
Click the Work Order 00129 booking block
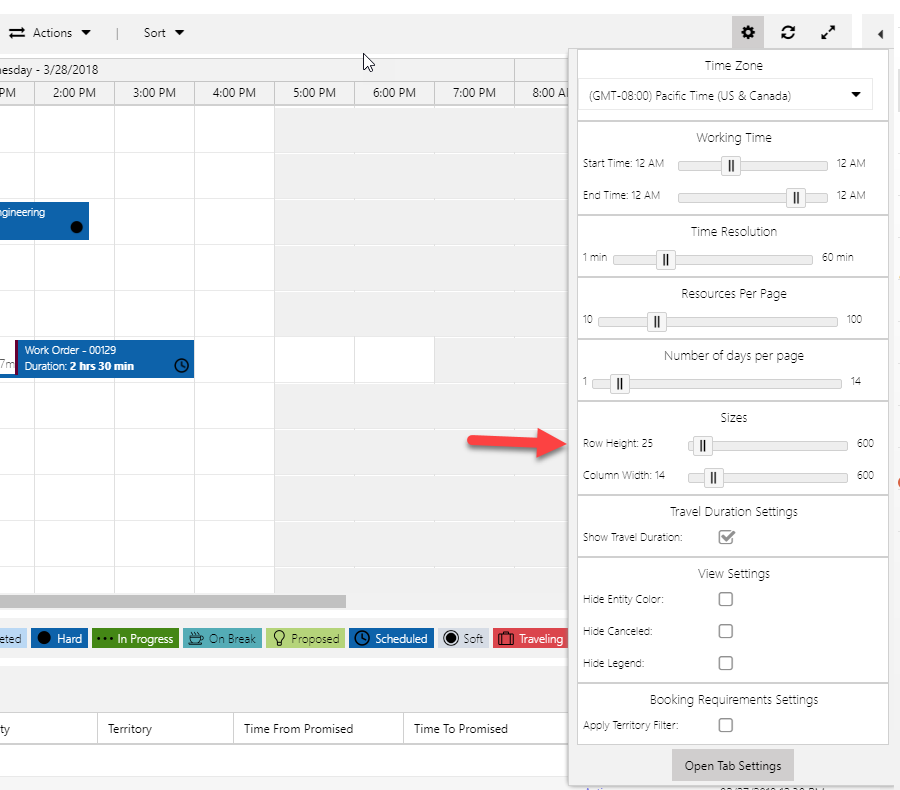(x=100, y=358)
